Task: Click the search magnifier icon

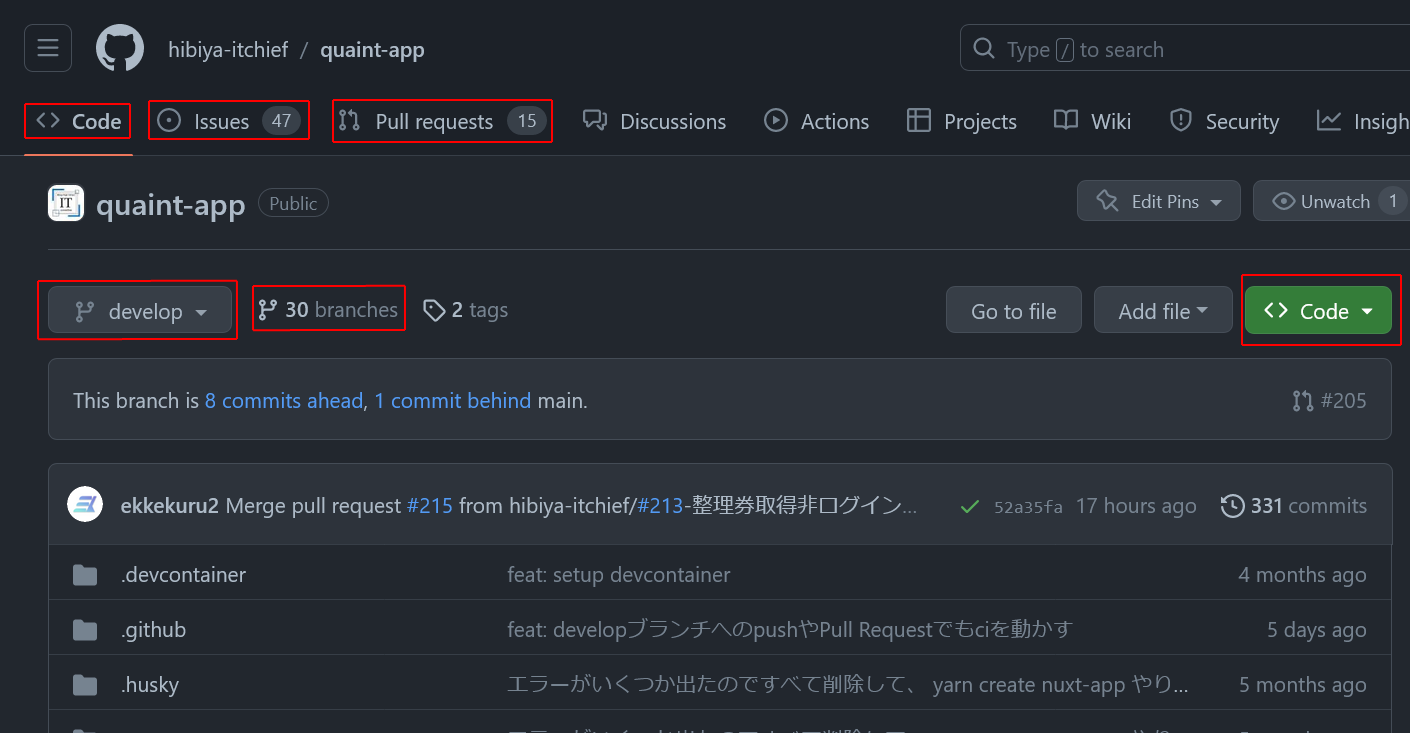Action: (984, 49)
